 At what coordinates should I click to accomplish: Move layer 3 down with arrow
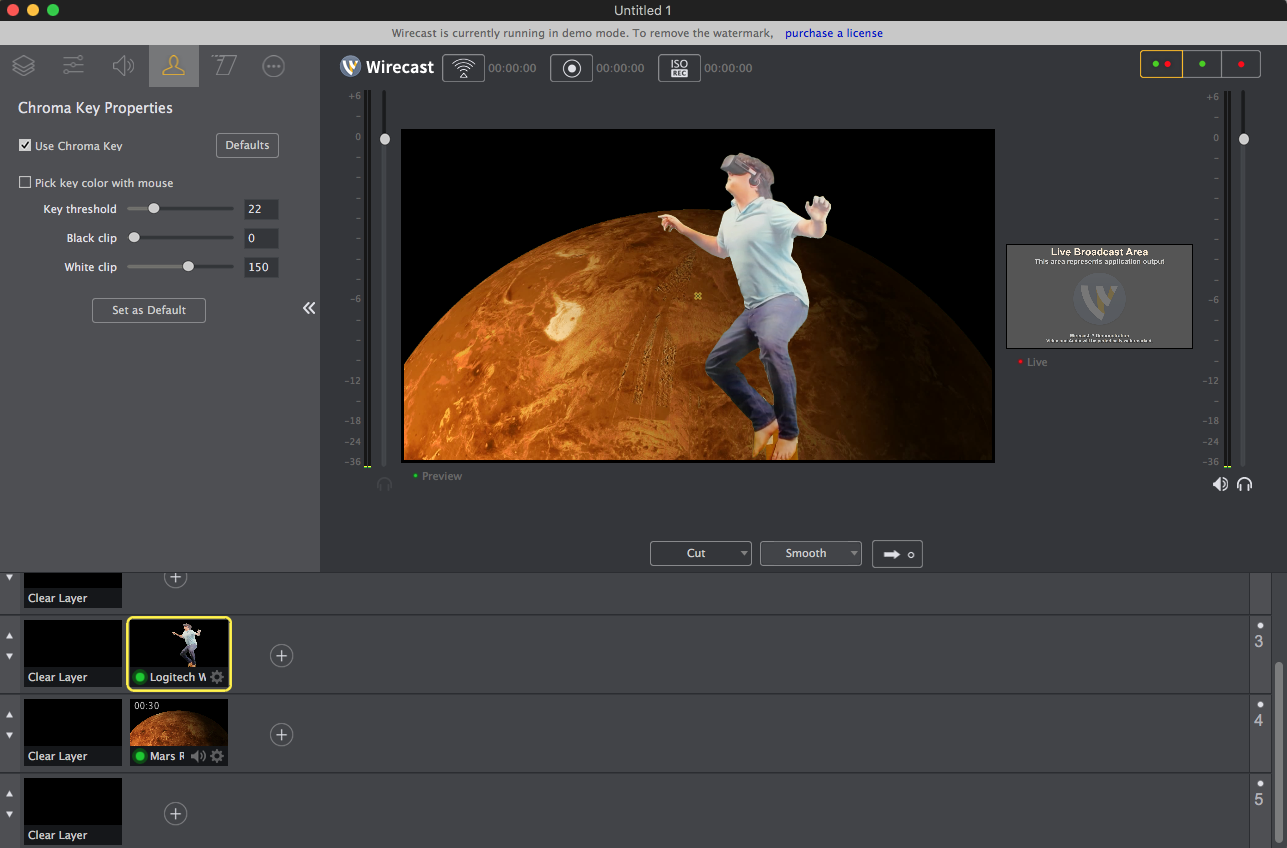pyautogui.click(x=10, y=656)
